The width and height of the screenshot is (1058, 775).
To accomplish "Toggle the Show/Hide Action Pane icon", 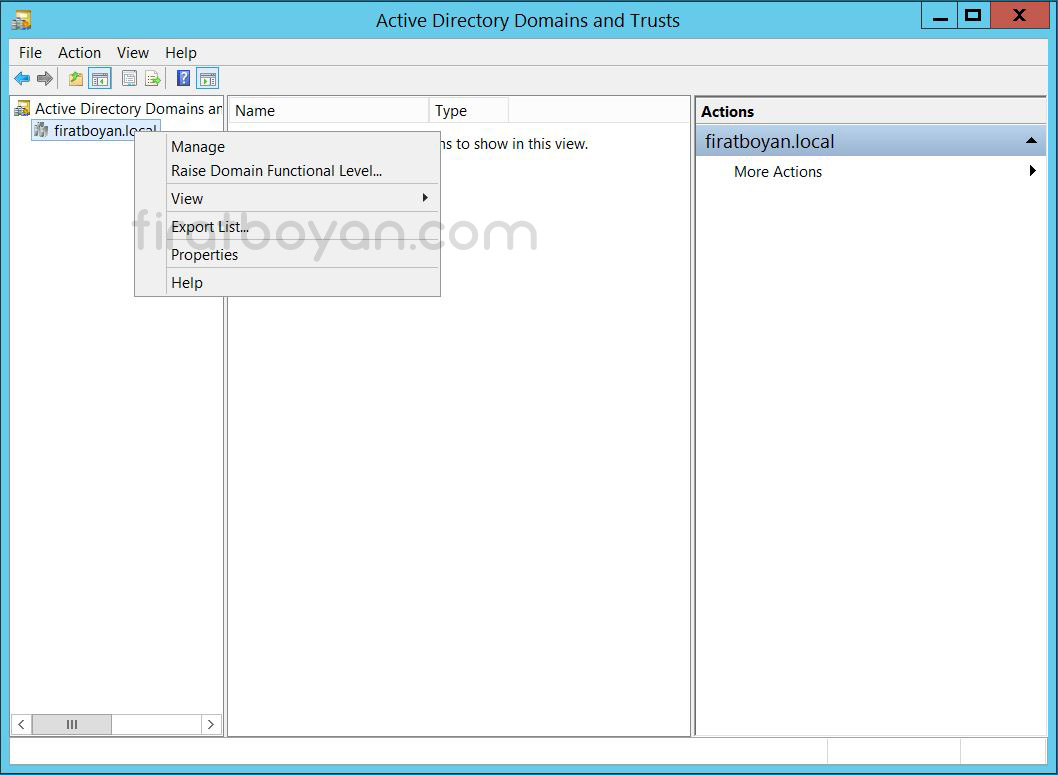I will point(208,79).
